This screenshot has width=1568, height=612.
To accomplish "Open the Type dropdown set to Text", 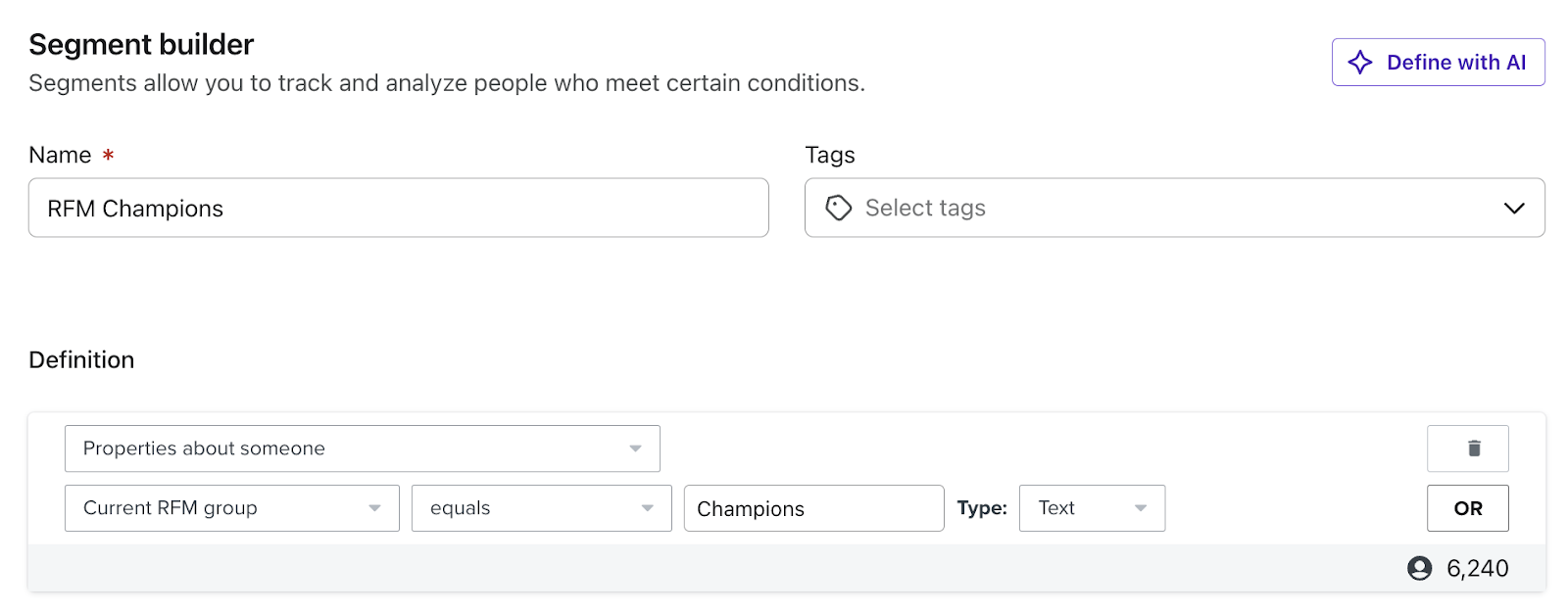I will pos(1092,508).
